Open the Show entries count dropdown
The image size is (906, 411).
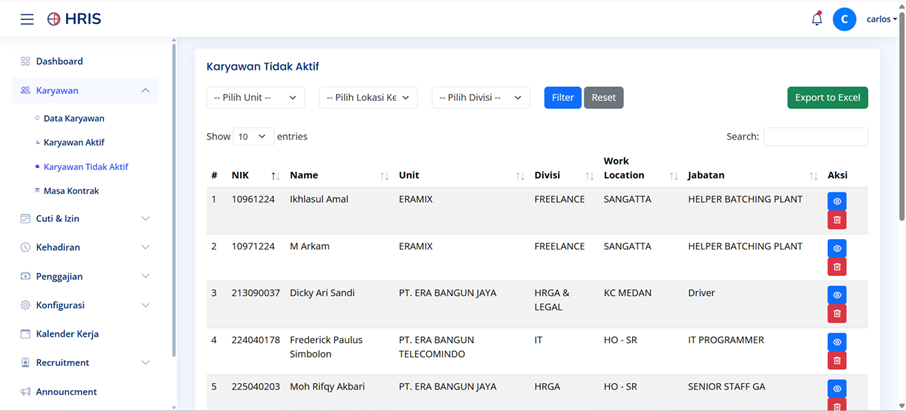(253, 137)
